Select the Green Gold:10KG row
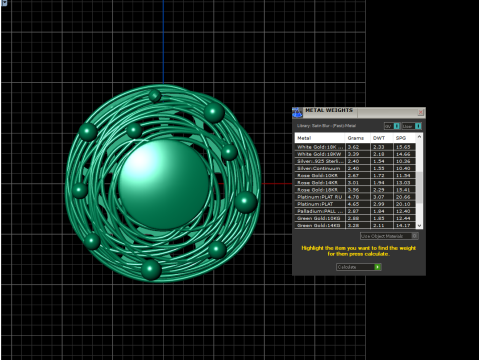Image resolution: width=480 pixels, height=360 pixels. pos(356,218)
